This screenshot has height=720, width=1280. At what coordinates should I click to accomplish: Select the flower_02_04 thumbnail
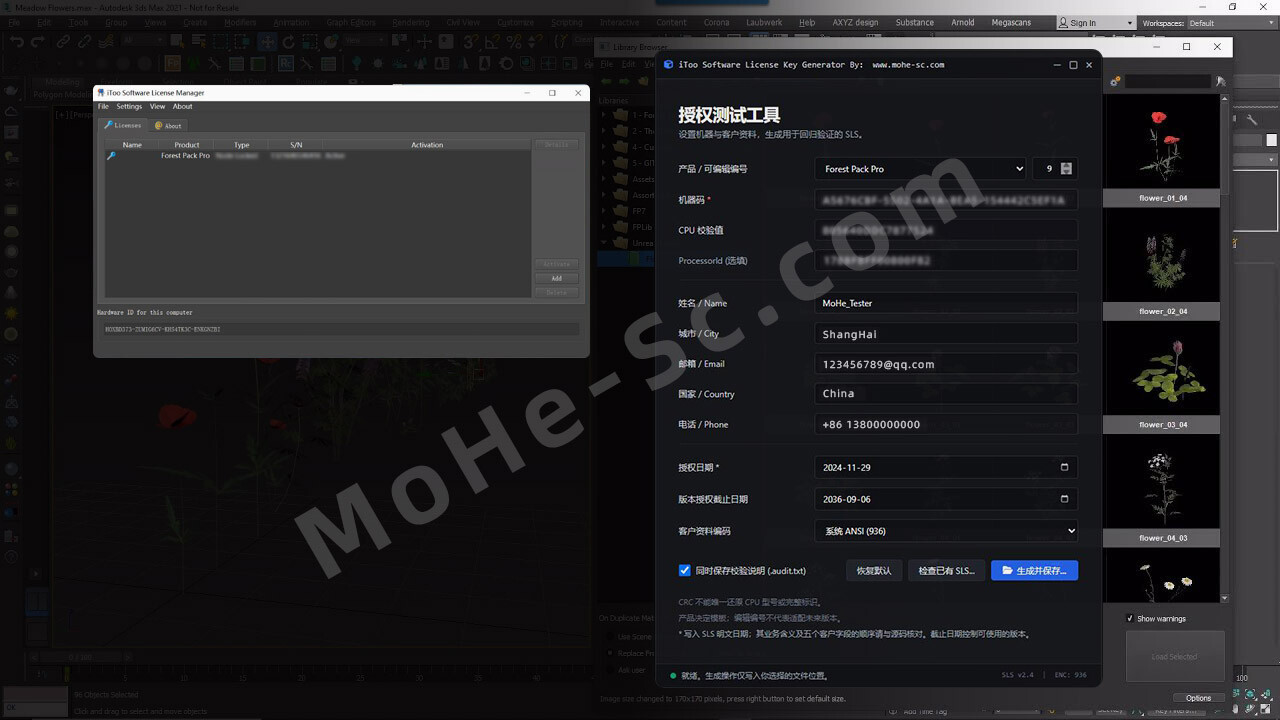tap(1162, 263)
